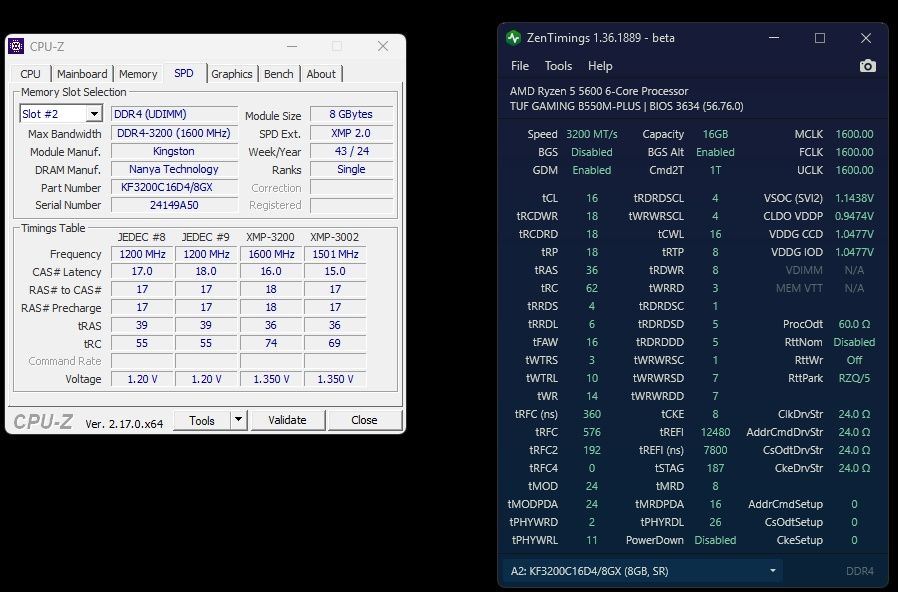Click the PowerDown Disabled value
Image resolution: width=898 pixels, height=592 pixels.
tap(715, 540)
